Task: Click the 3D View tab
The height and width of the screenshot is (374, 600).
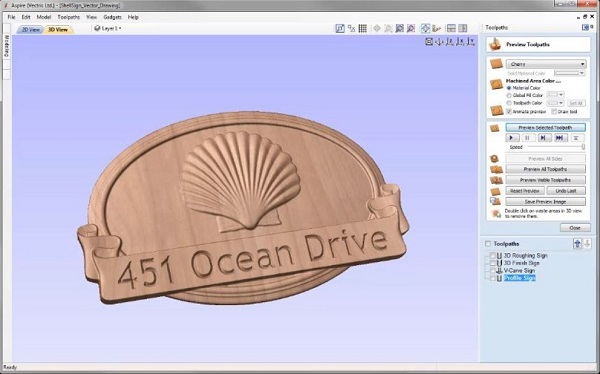Action: coord(58,29)
